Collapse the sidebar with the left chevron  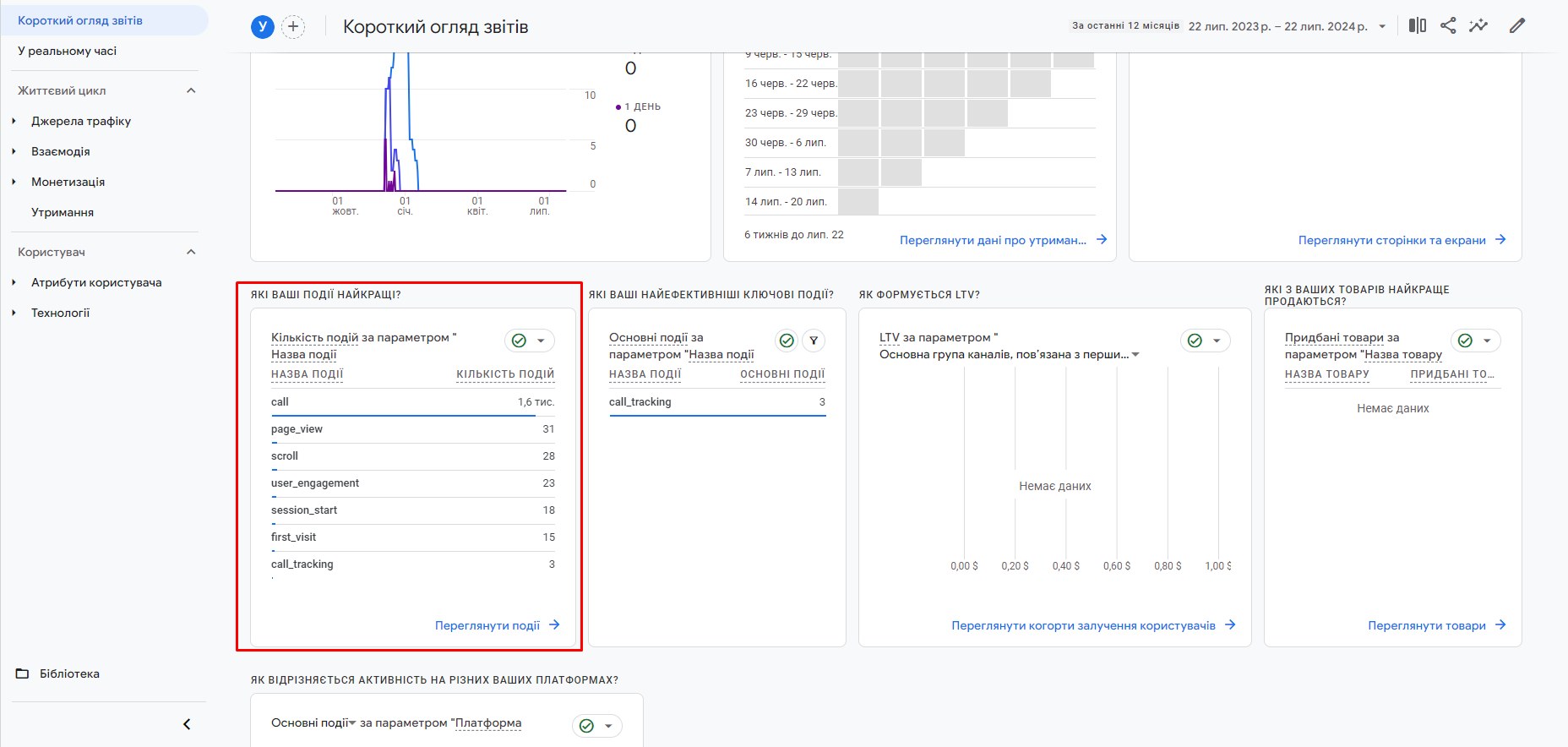point(187,724)
